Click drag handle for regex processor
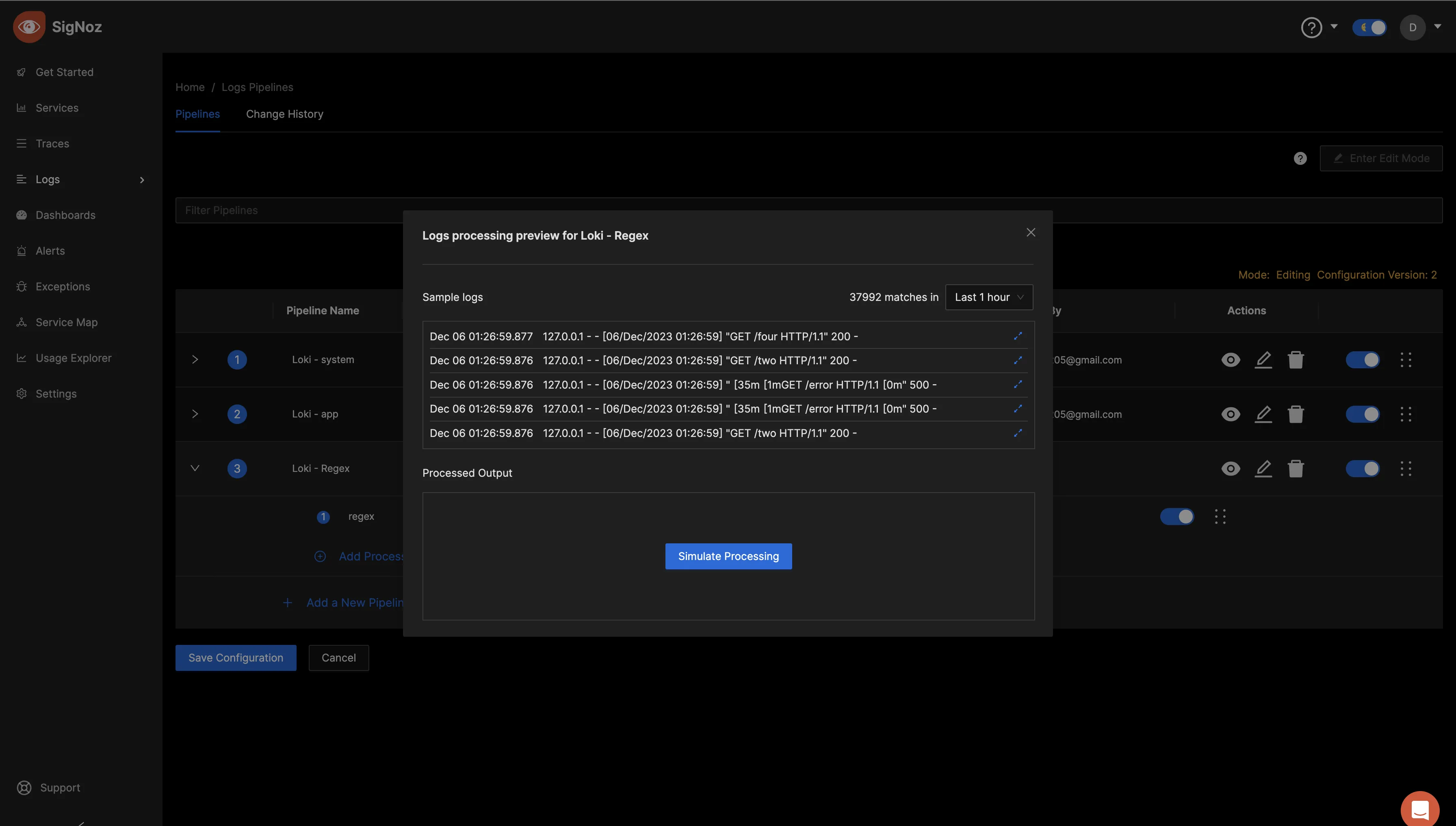The image size is (1456, 826). [1220, 516]
